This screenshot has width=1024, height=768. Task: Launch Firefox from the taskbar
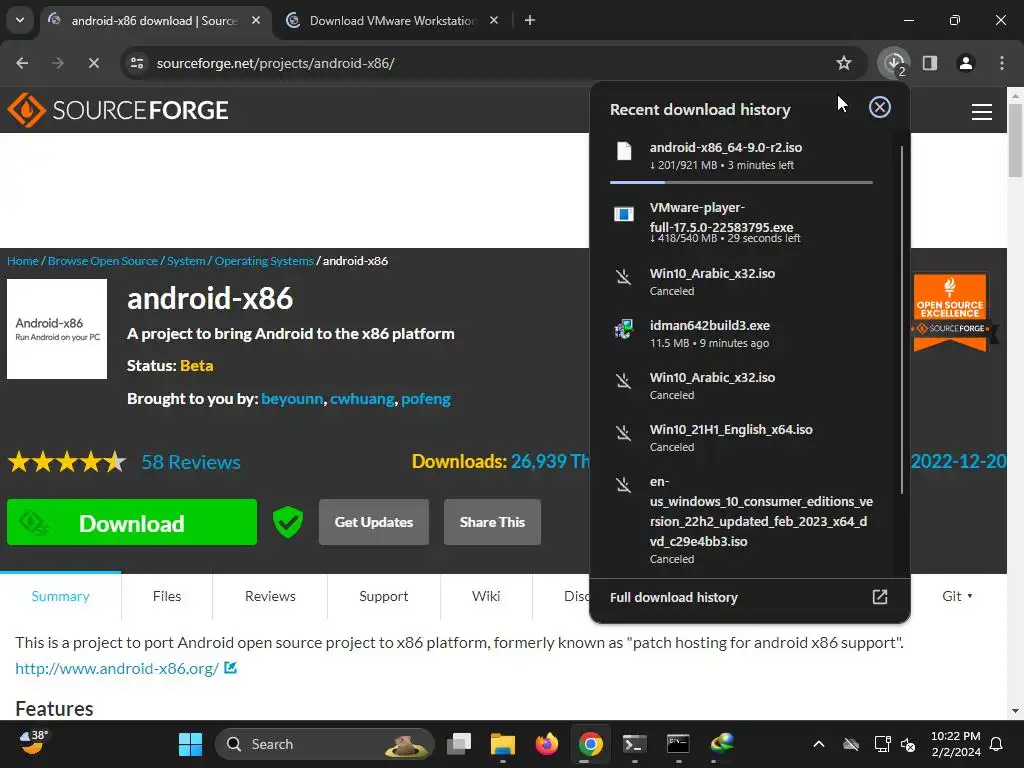pos(547,744)
